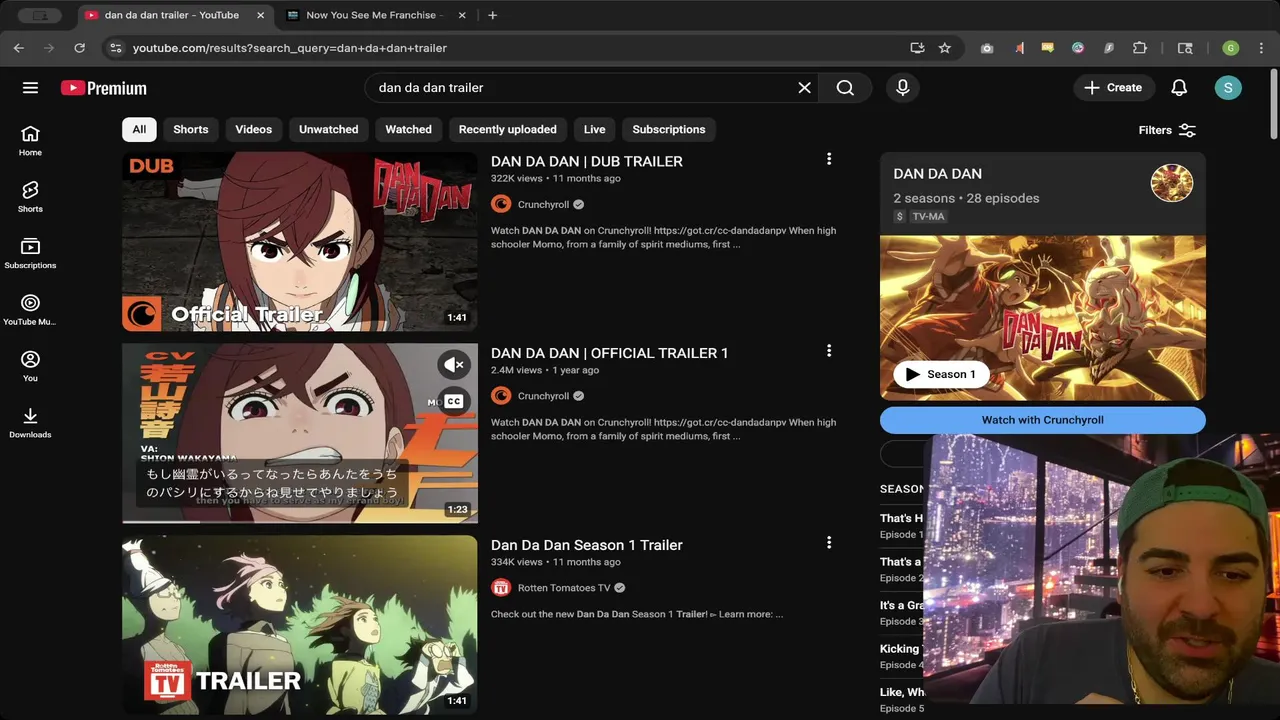The image size is (1280, 720).
Task: Open Subscriptions in the left sidebar
Action: 30,253
